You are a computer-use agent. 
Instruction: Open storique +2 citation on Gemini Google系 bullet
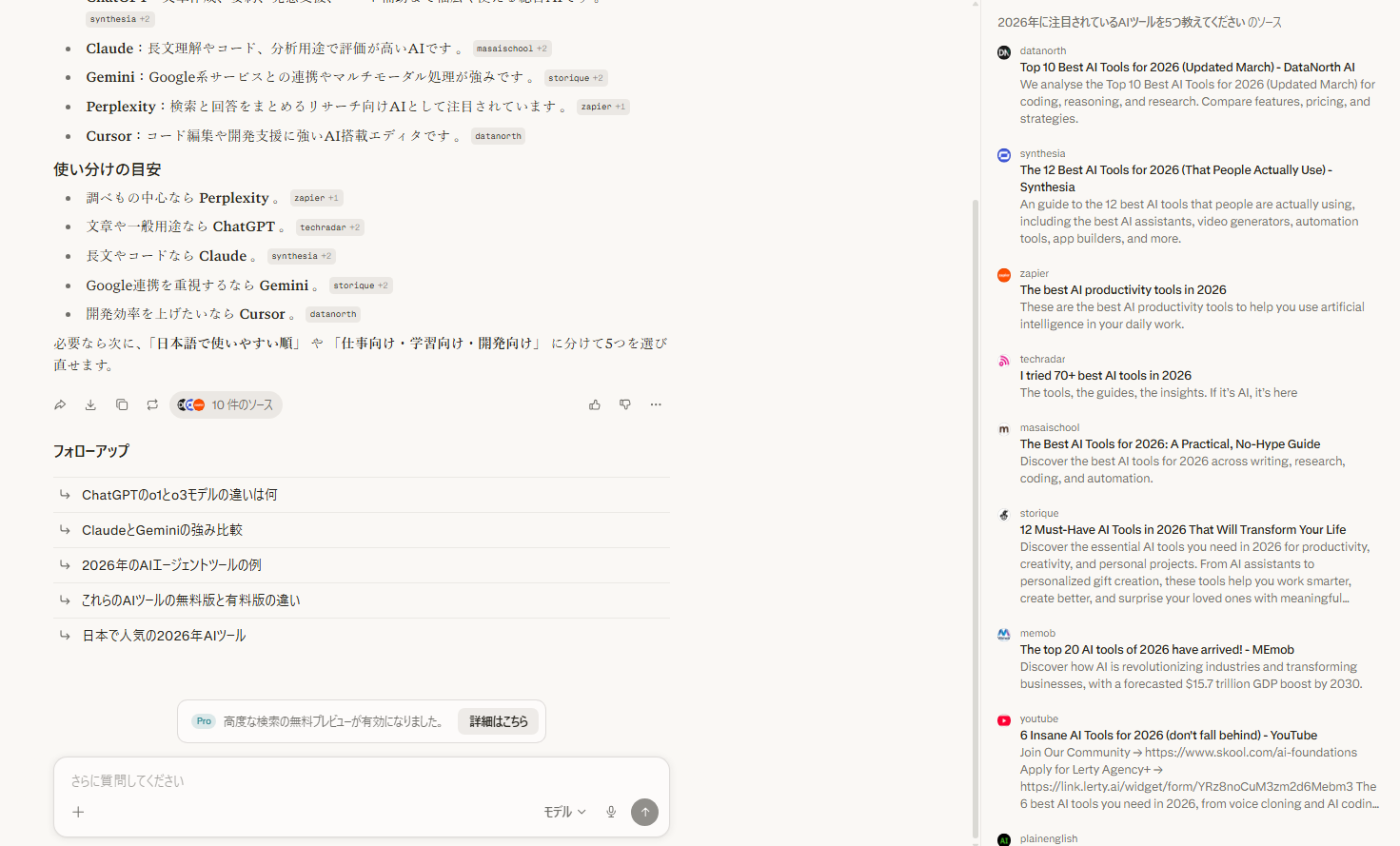576,78
